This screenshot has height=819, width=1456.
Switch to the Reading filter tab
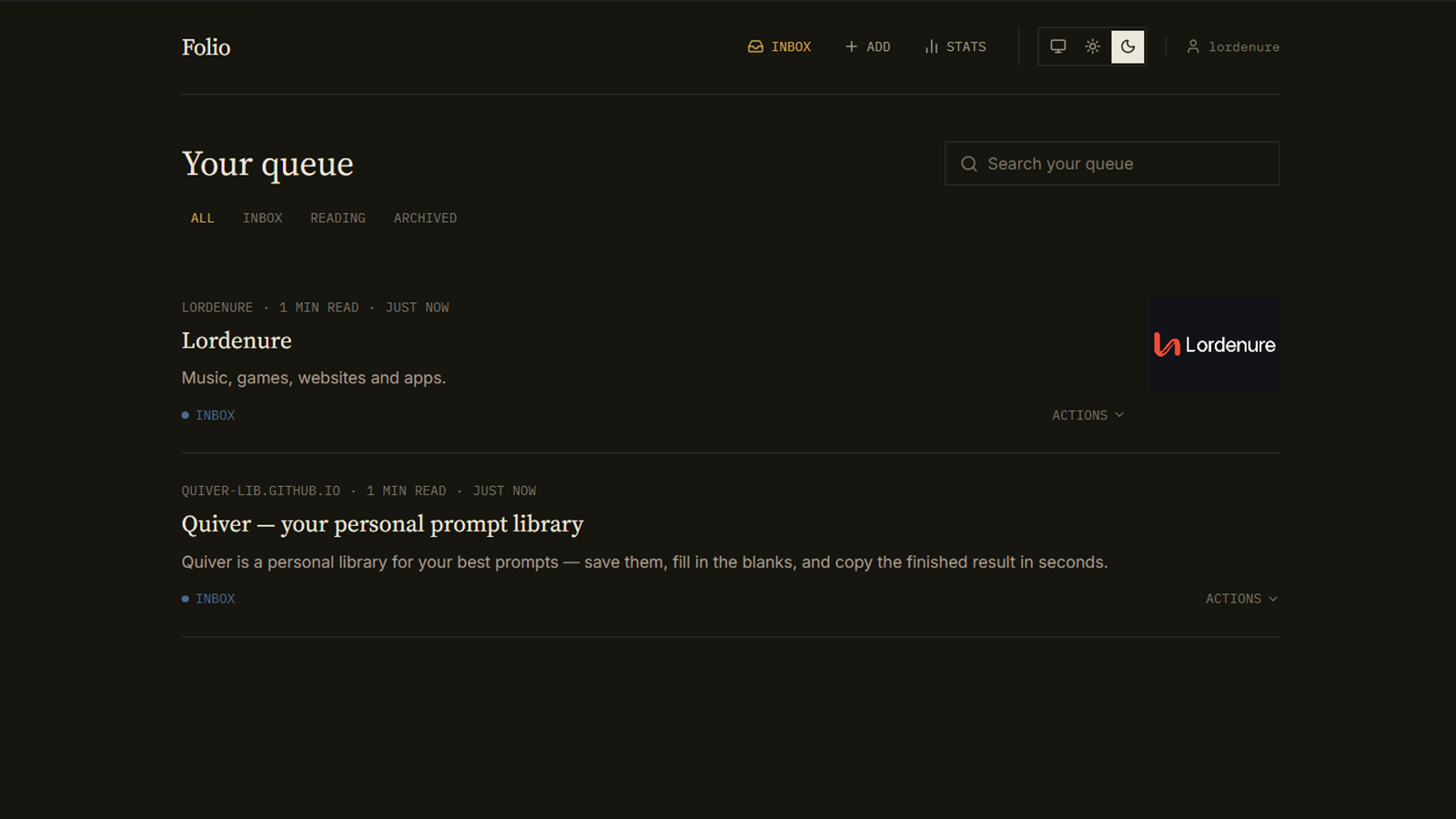pyautogui.click(x=338, y=218)
